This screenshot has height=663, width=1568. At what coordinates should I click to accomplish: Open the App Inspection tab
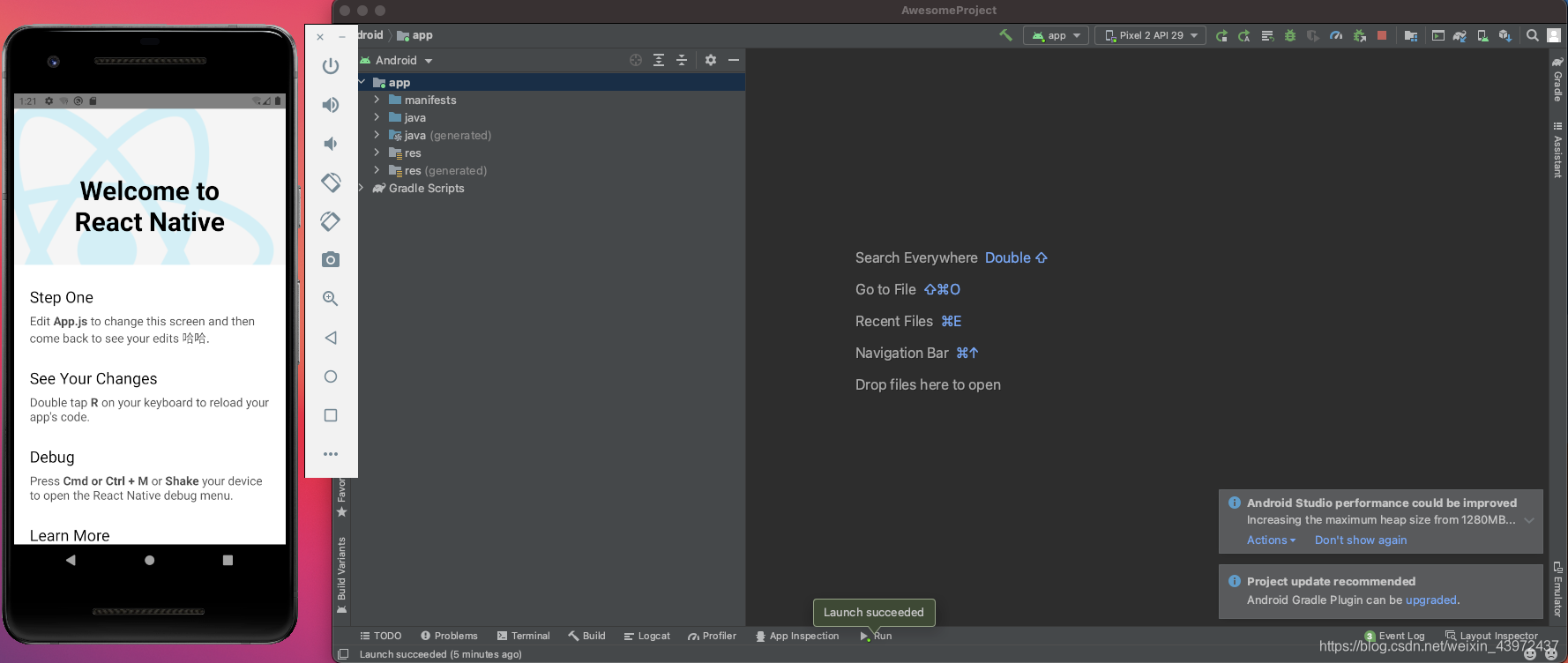pyautogui.click(x=797, y=636)
